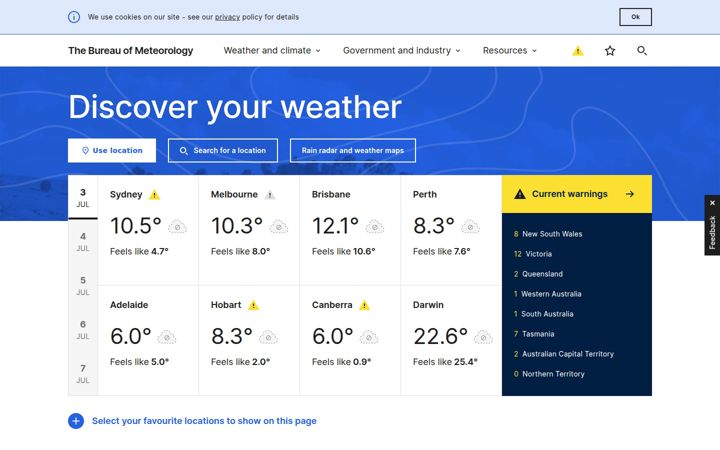Select the 6 JUL date tab
This screenshot has width=720, height=450.
tap(83, 330)
